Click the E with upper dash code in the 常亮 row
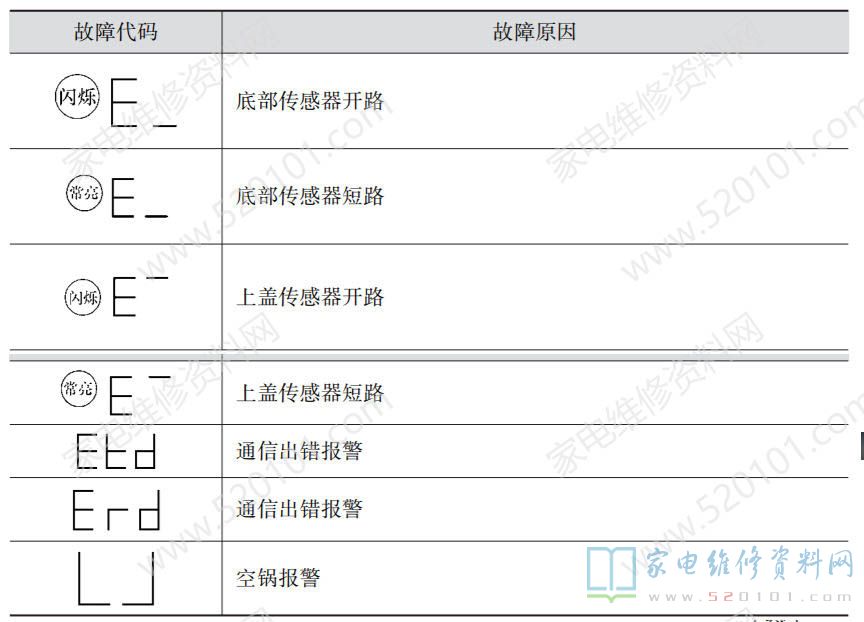The image size is (864, 622). click(140, 394)
